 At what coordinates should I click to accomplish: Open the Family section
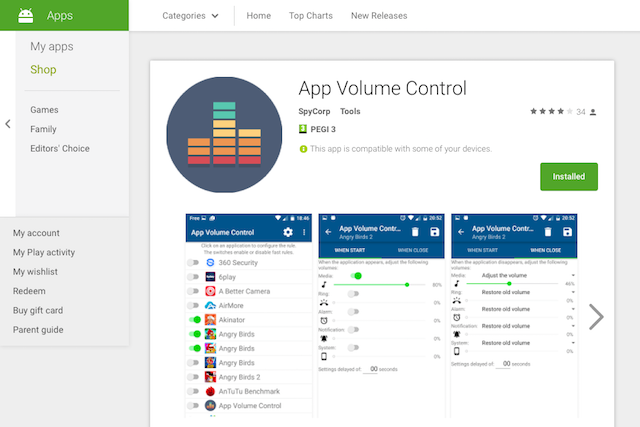pos(43,129)
